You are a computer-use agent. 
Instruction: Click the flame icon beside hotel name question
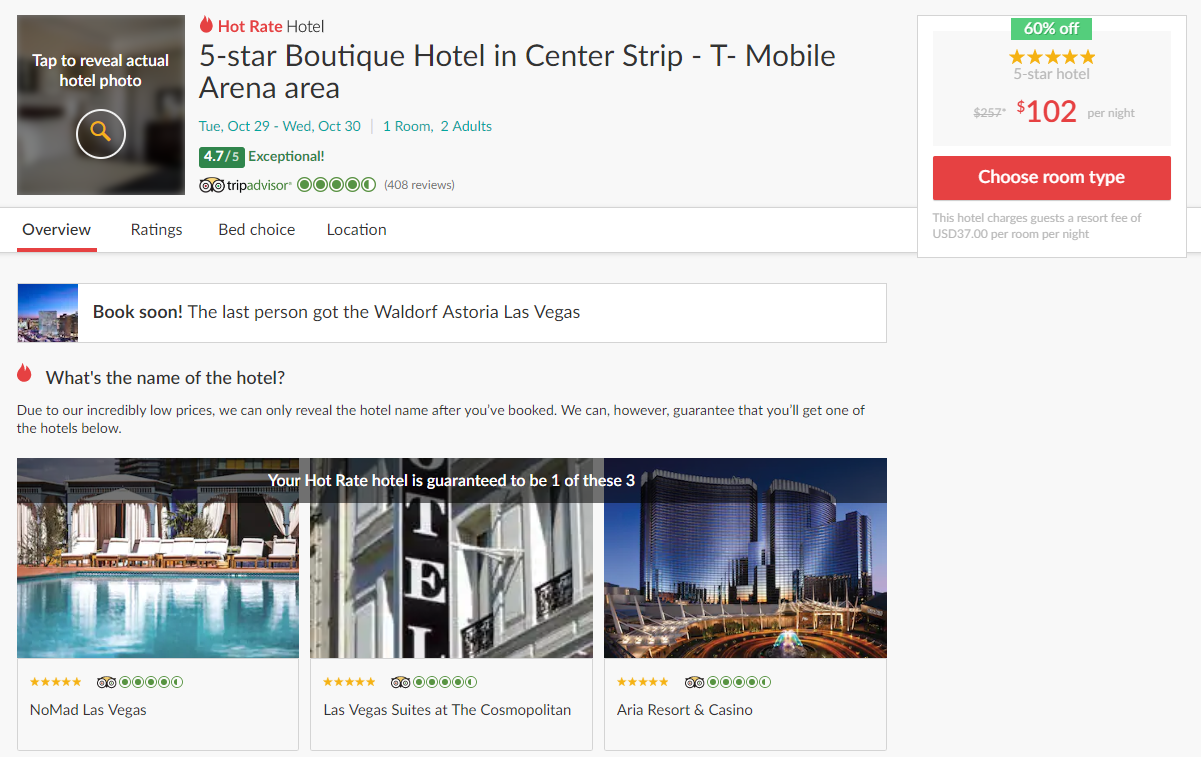pyautogui.click(x=25, y=374)
